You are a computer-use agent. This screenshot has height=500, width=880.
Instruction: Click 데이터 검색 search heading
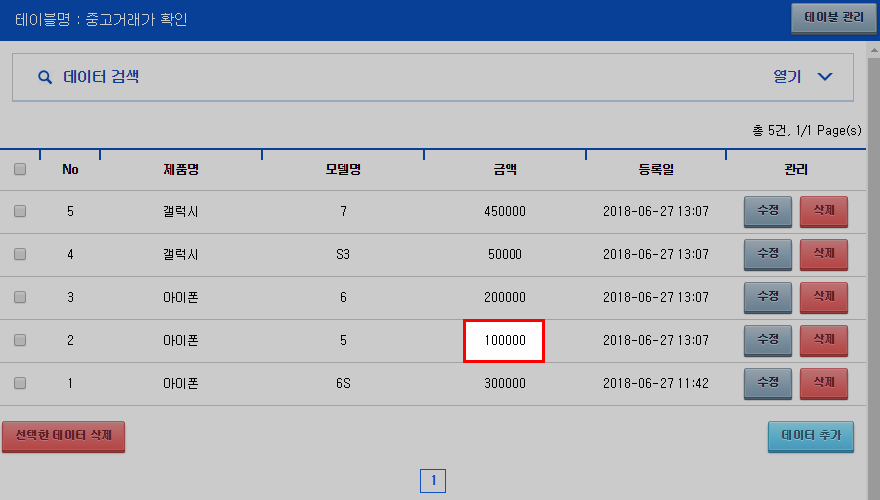point(101,76)
